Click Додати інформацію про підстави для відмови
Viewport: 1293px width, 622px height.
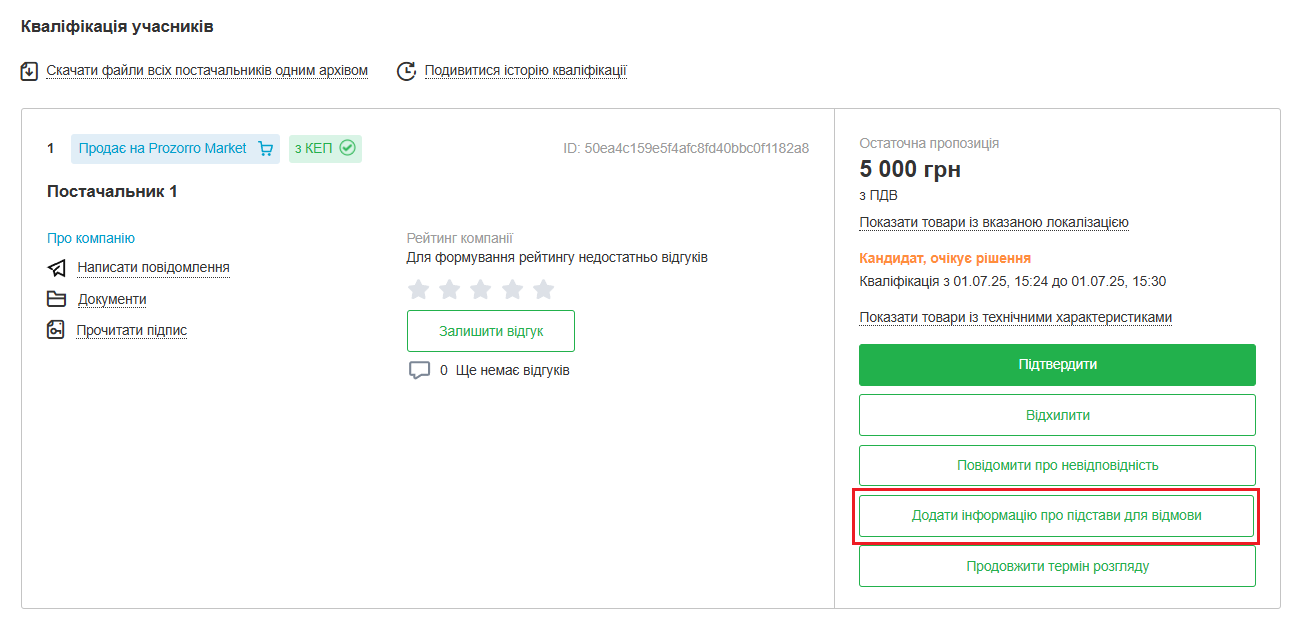click(1057, 516)
